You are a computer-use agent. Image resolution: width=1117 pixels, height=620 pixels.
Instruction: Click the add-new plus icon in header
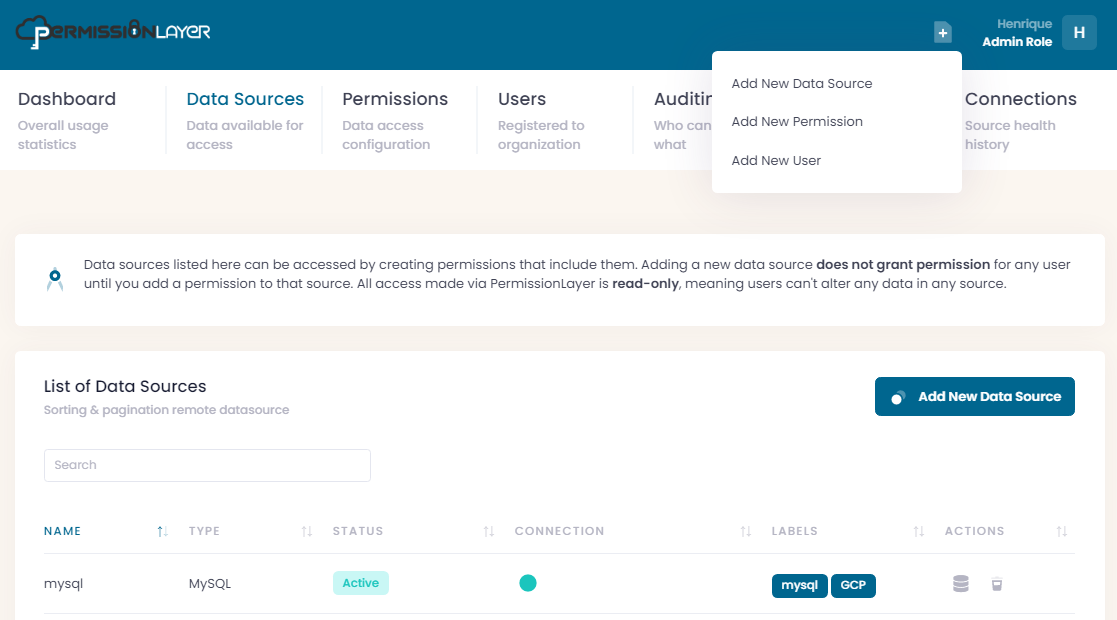point(942,33)
